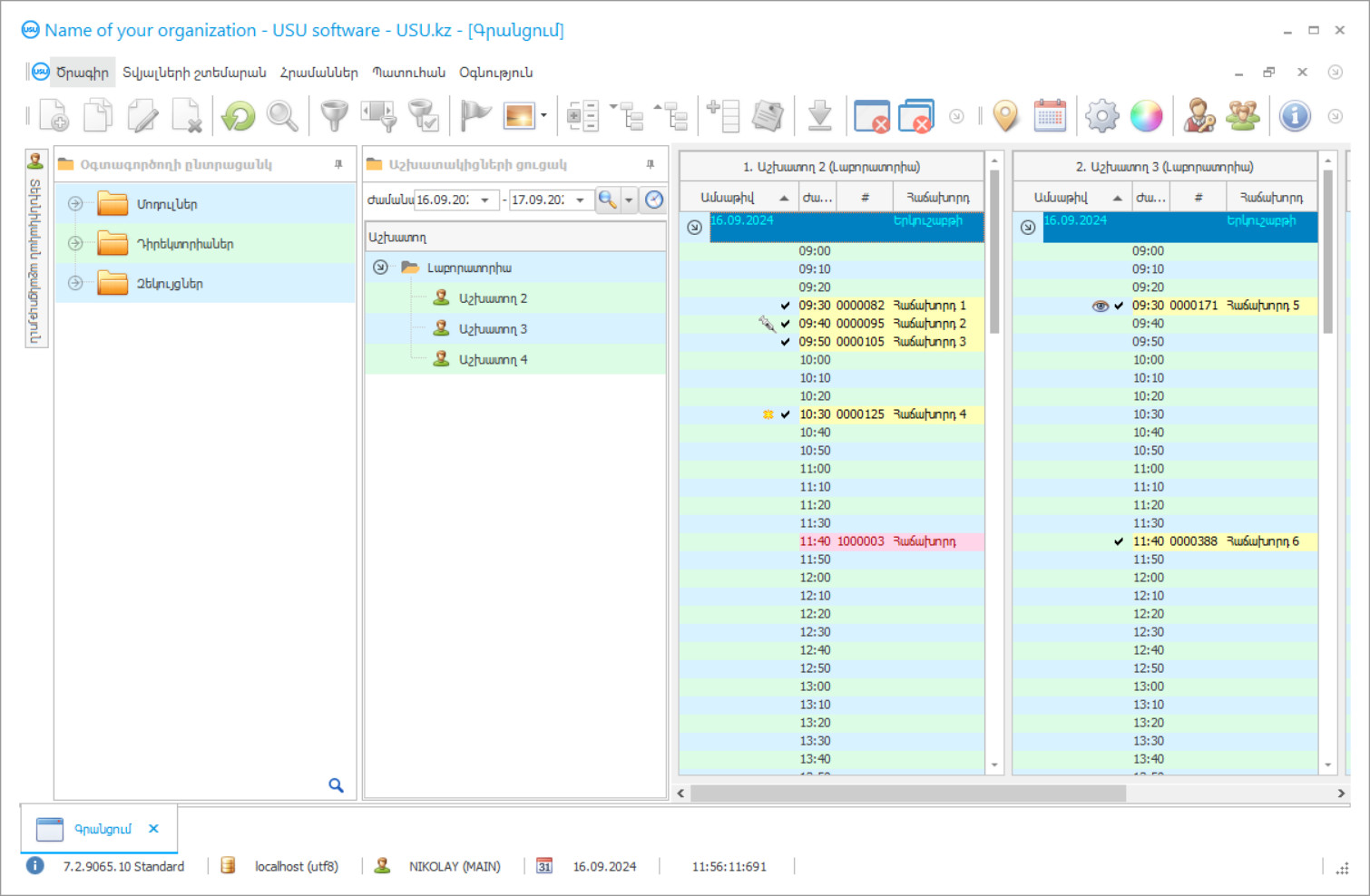Open the start date 16.09 dropdown arrow
Viewport: 1370px width, 896px height.
[x=485, y=200]
